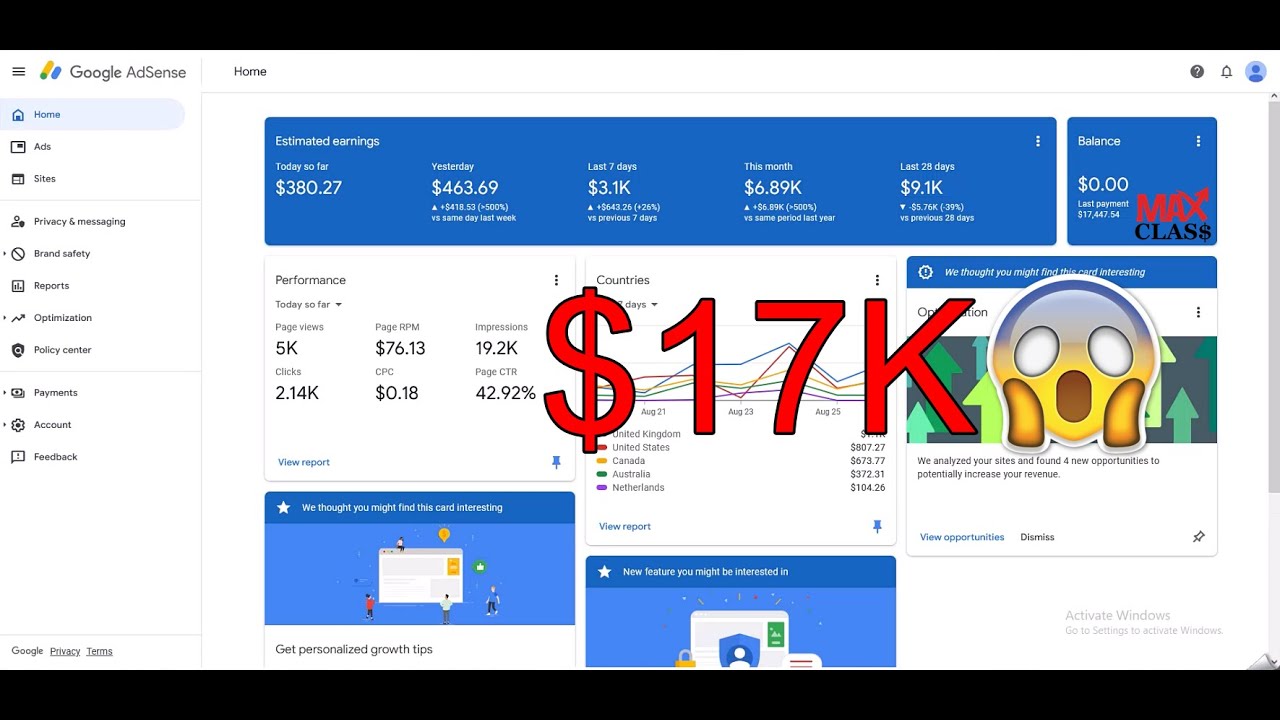Click the United States legend row
1280x720 pixels.
click(740, 448)
